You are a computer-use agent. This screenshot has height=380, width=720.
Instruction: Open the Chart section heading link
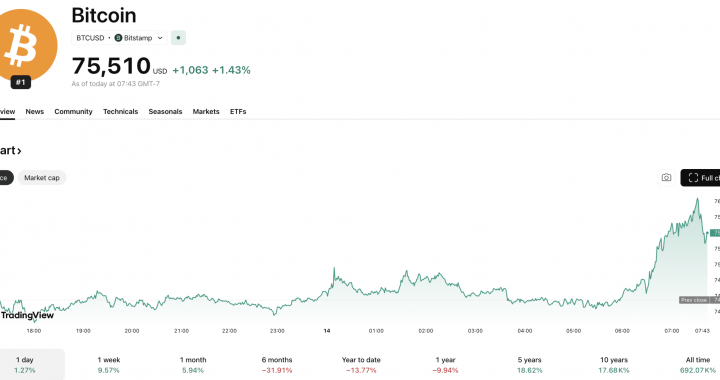(11, 151)
